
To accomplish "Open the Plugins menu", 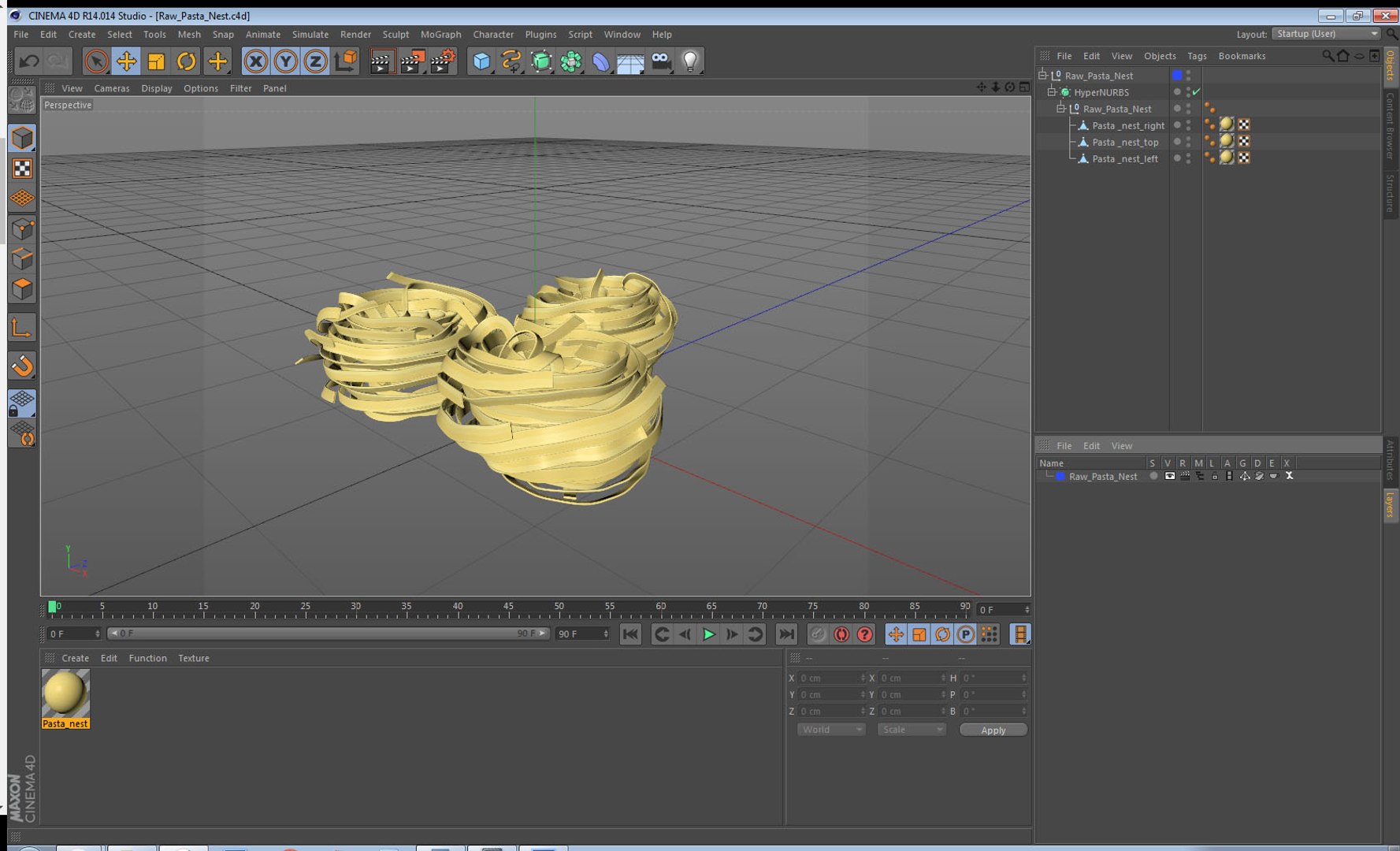I will point(540,35).
